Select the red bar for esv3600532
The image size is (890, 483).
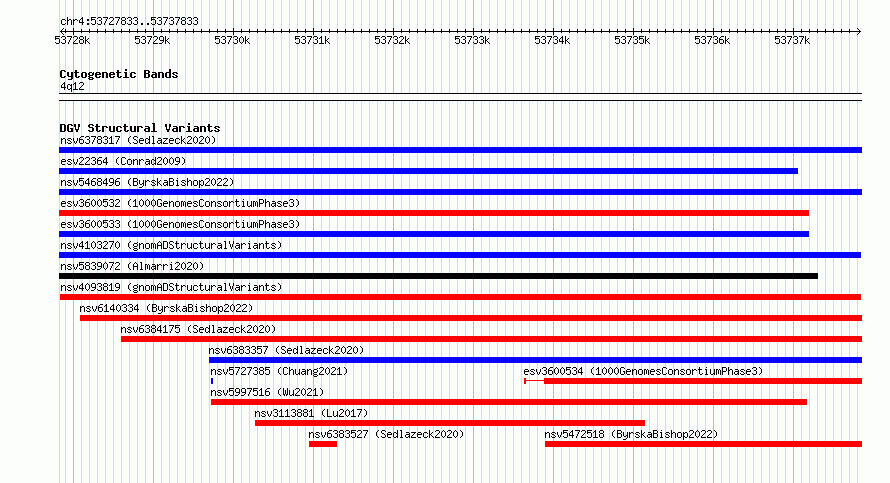tap(434, 213)
